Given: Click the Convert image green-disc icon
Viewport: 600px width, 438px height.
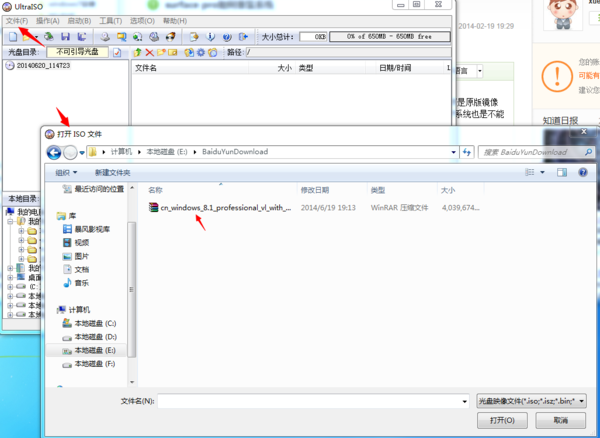Looking at the screenshot, I should pyautogui.click(x=138, y=37).
